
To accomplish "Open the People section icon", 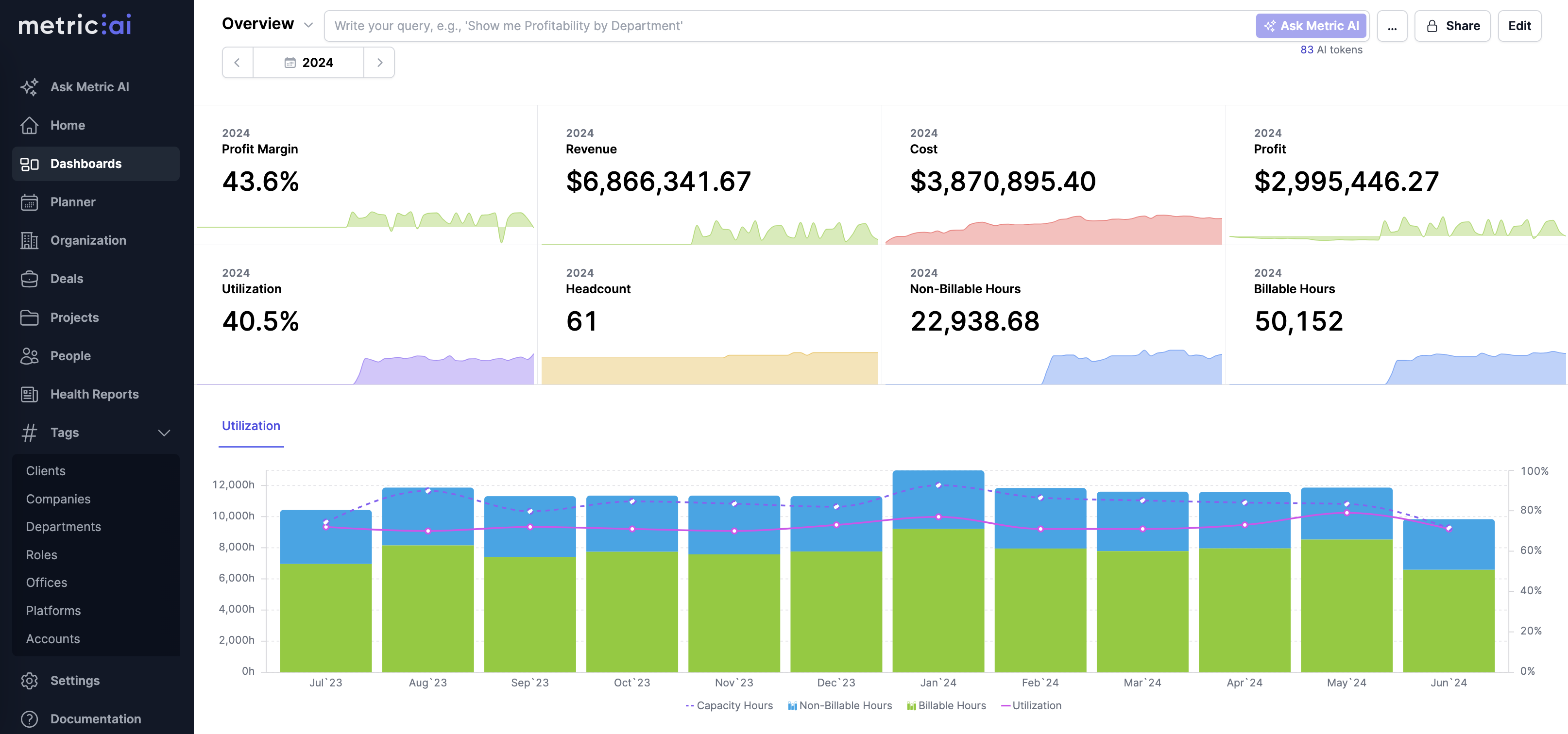I will click(30, 356).
